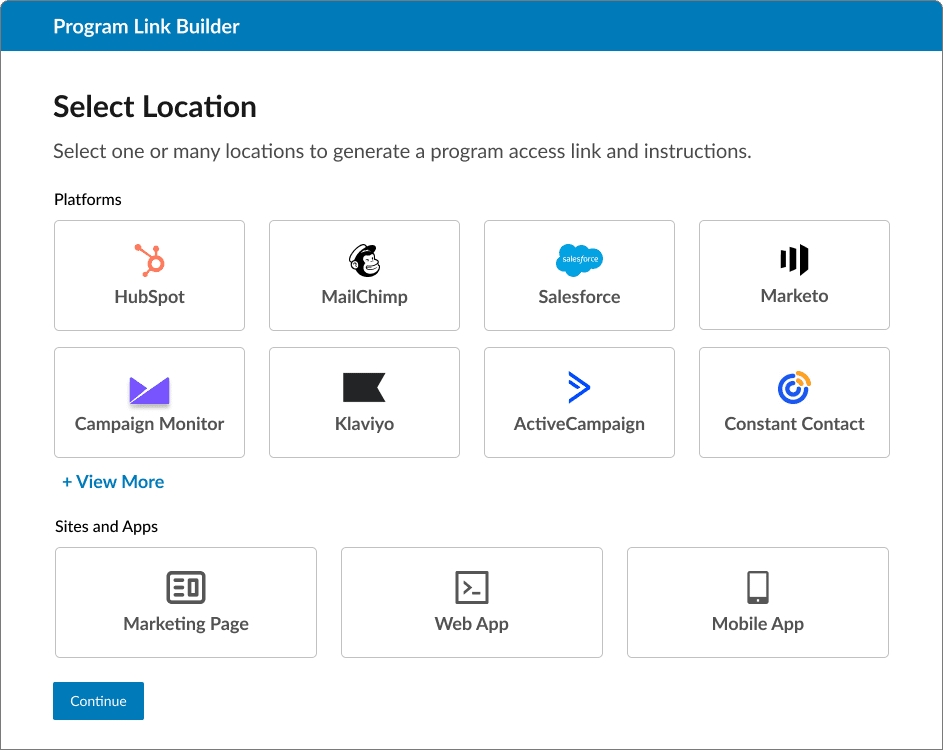The width and height of the screenshot is (943, 750).
Task: Click the HubSpot sprocket logo icon
Action: pyautogui.click(x=149, y=260)
